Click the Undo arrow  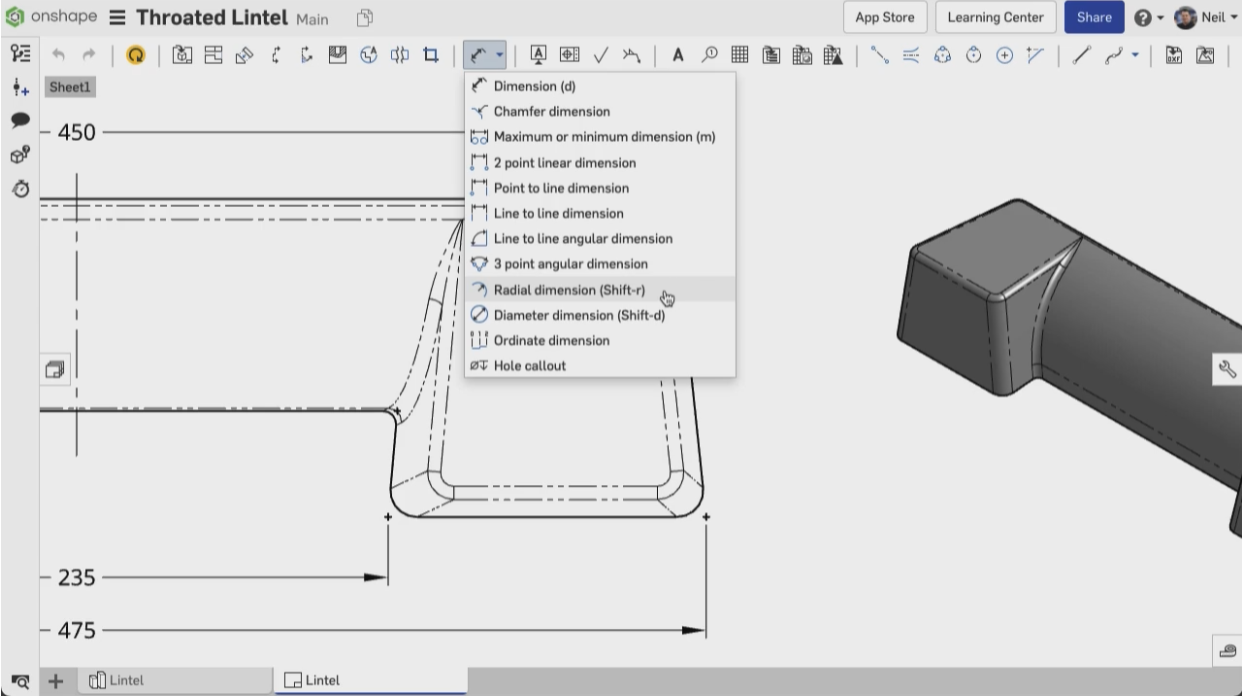59,55
